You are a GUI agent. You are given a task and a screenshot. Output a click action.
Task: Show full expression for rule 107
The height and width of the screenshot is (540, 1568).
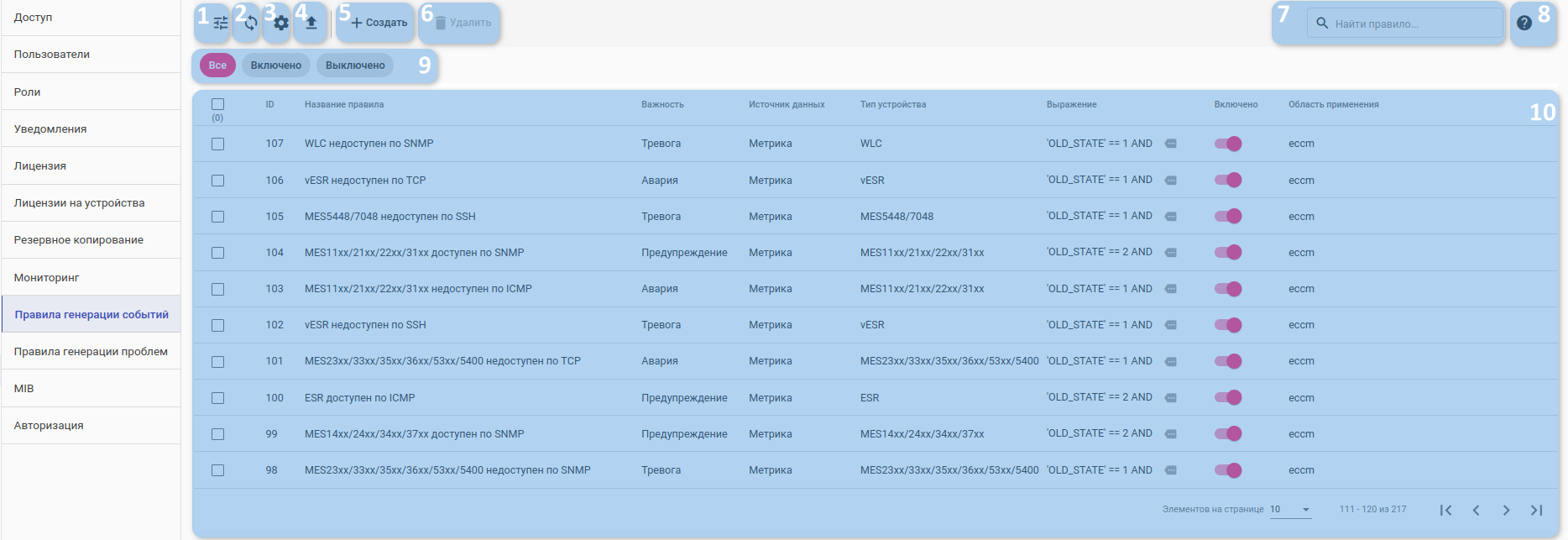tap(1171, 144)
